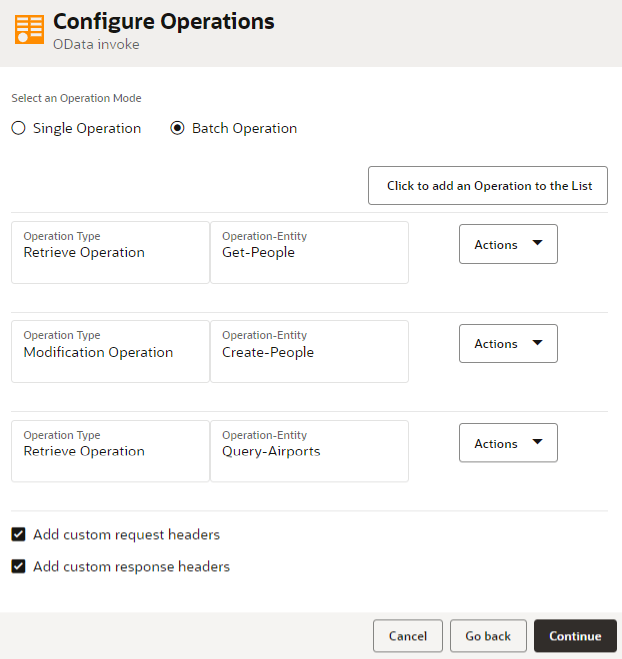
Task: Click the Query-Airports Operation-Entity field
Action: click(x=309, y=451)
